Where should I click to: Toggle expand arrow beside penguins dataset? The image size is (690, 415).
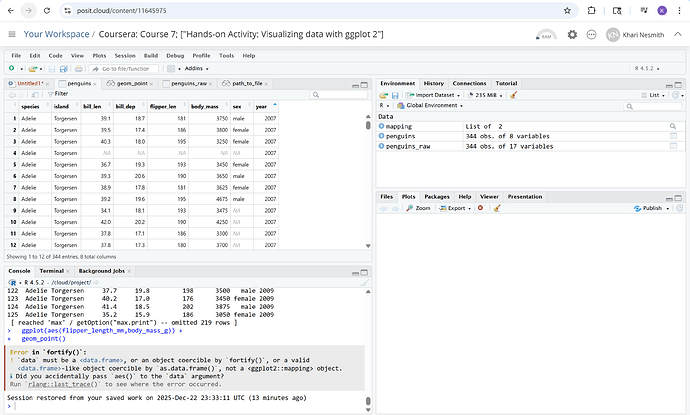point(381,136)
